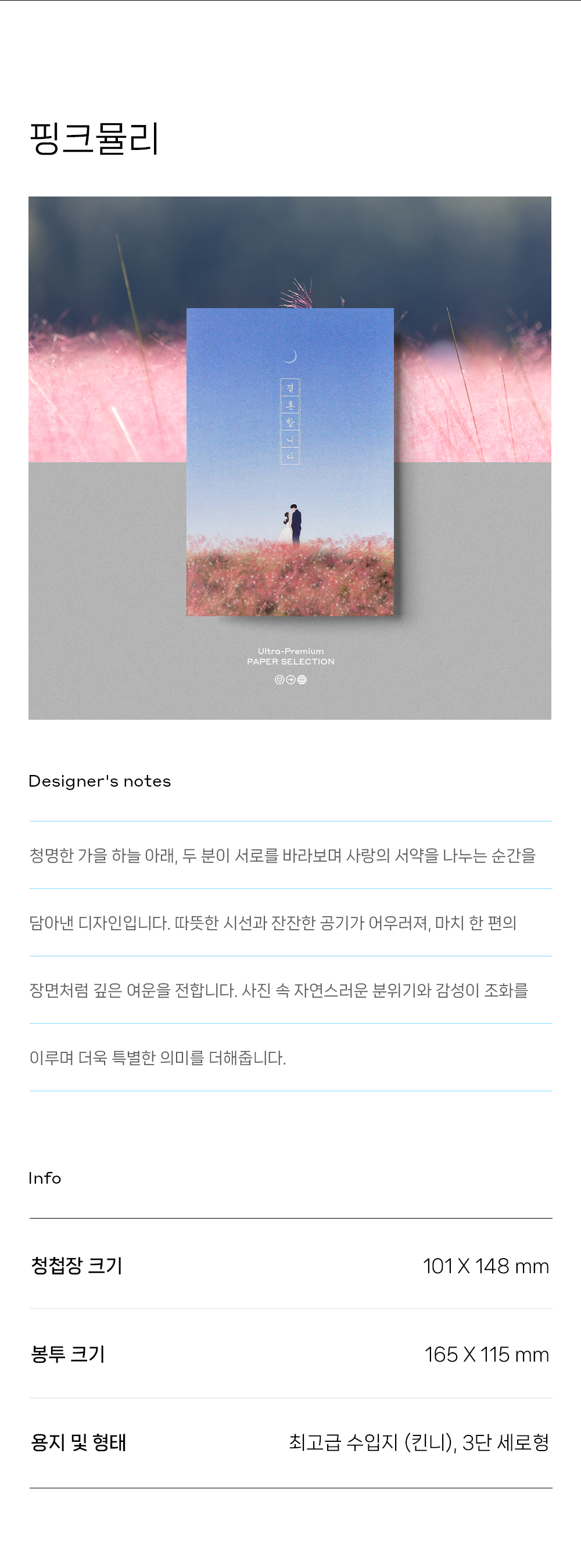
Task: Click the 봉투 크기 row label
Action: [68, 1353]
